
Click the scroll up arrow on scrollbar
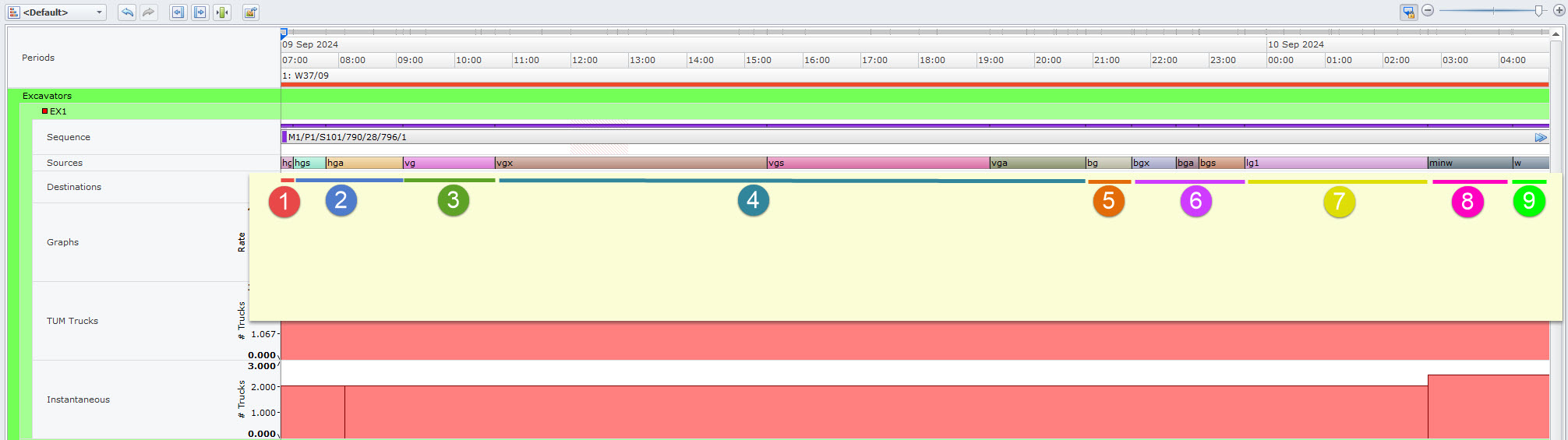coord(1556,35)
